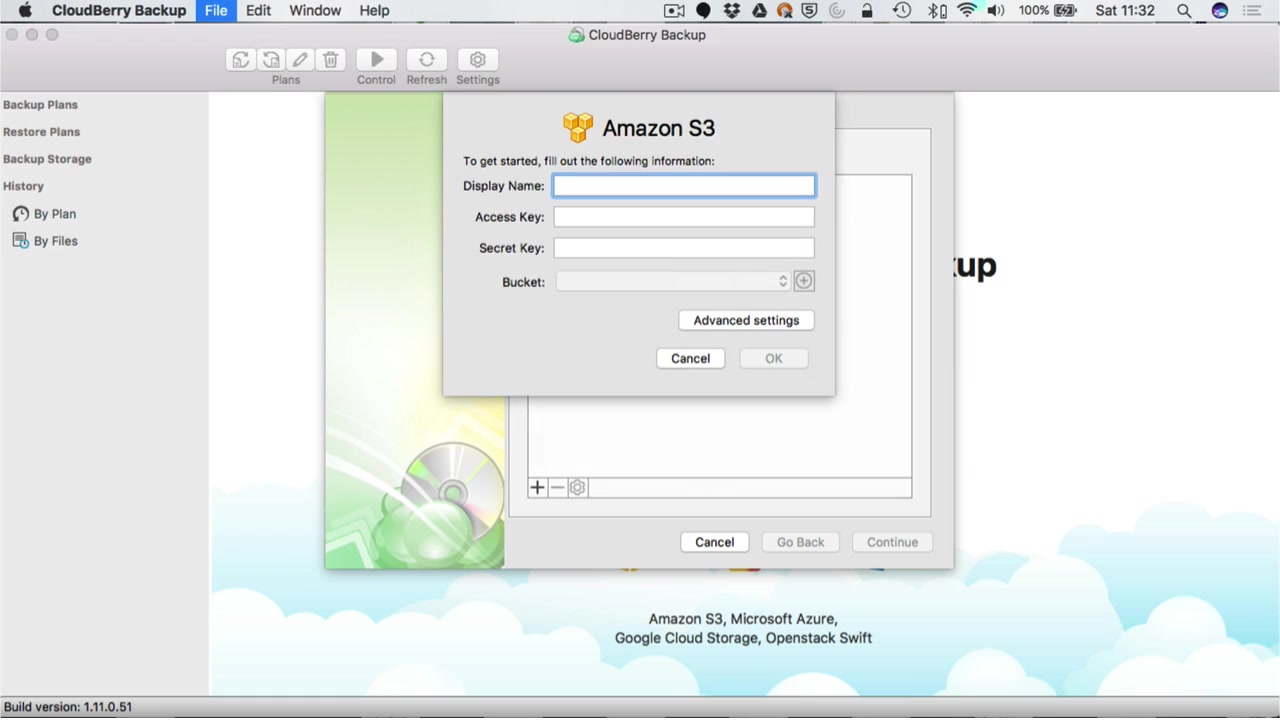Click the Bluetooth menu bar icon
The width and height of the screenshot is (1280, 720).
point(936,11)
